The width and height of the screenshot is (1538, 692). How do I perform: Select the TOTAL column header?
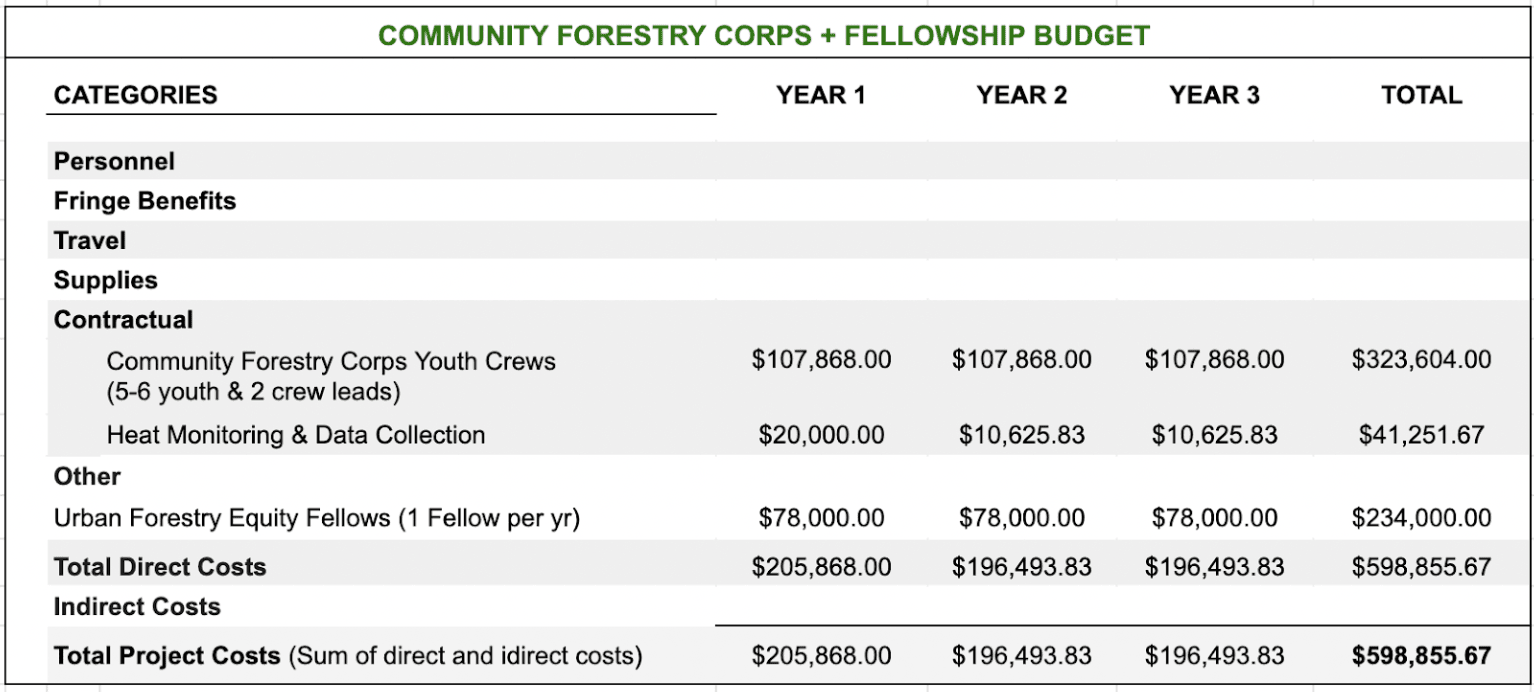click(1421, 95)
